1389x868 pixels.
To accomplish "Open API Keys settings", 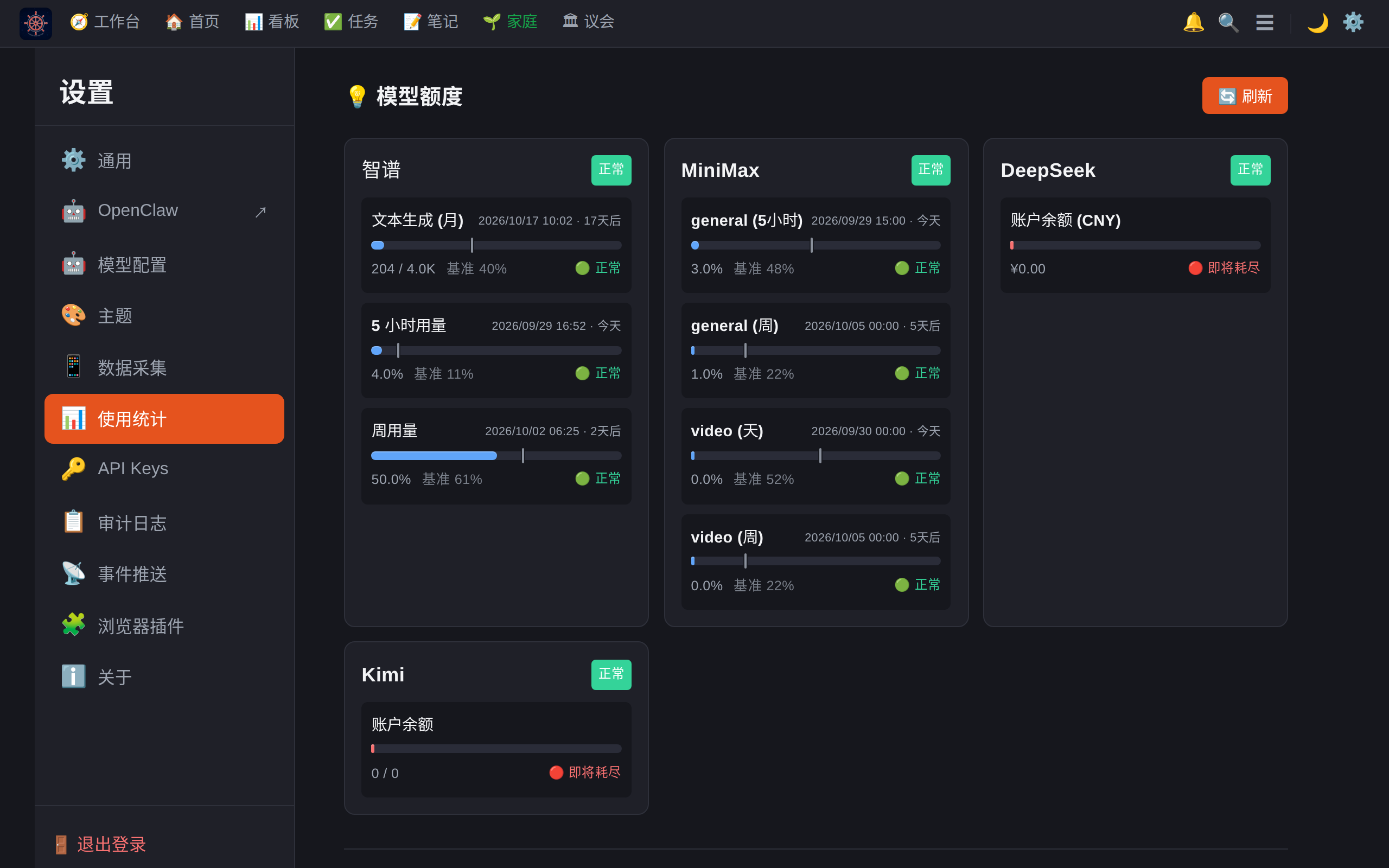I will click(x=164, y=468).
